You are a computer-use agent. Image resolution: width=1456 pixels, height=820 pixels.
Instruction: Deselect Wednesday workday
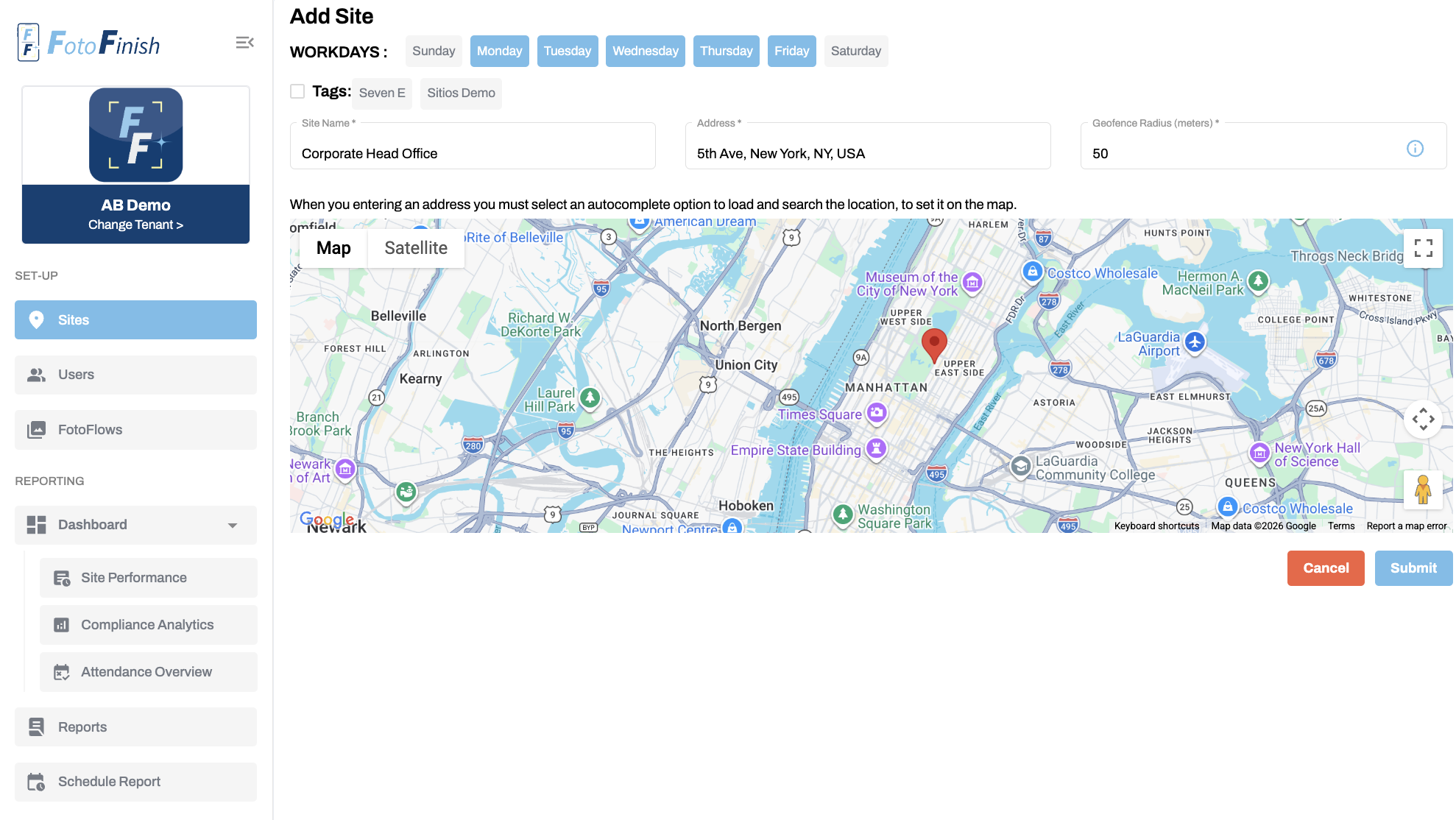[x=645, y=52]
